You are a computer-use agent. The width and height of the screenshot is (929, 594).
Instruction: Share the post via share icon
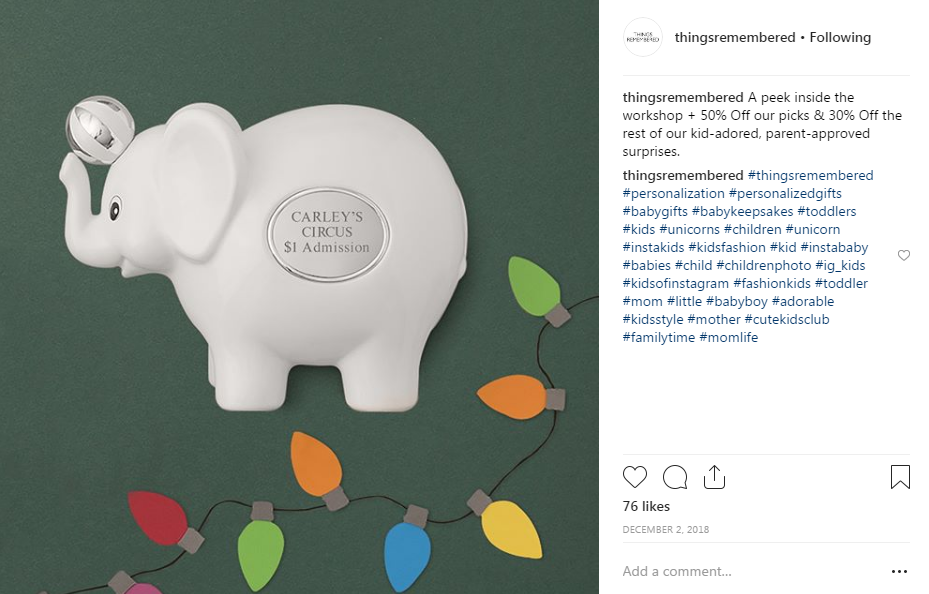click(x=714, y=477)
